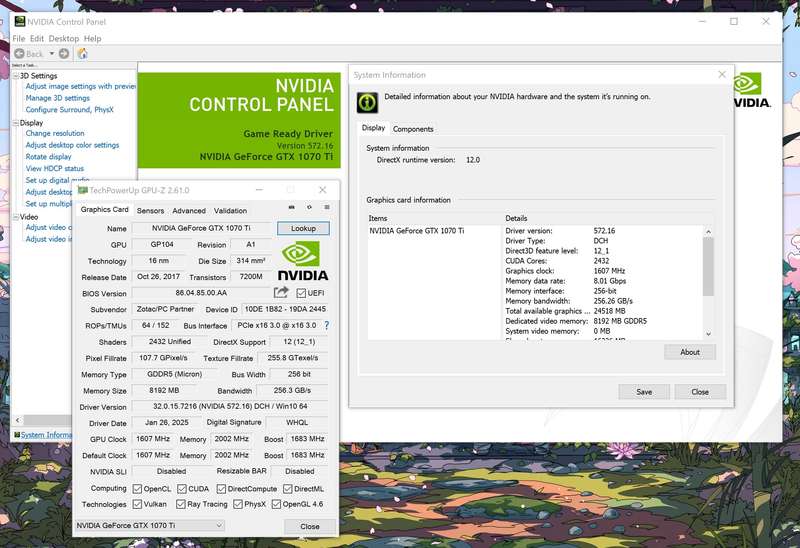Click the Bus Interface question mark icon

(327, 325)
